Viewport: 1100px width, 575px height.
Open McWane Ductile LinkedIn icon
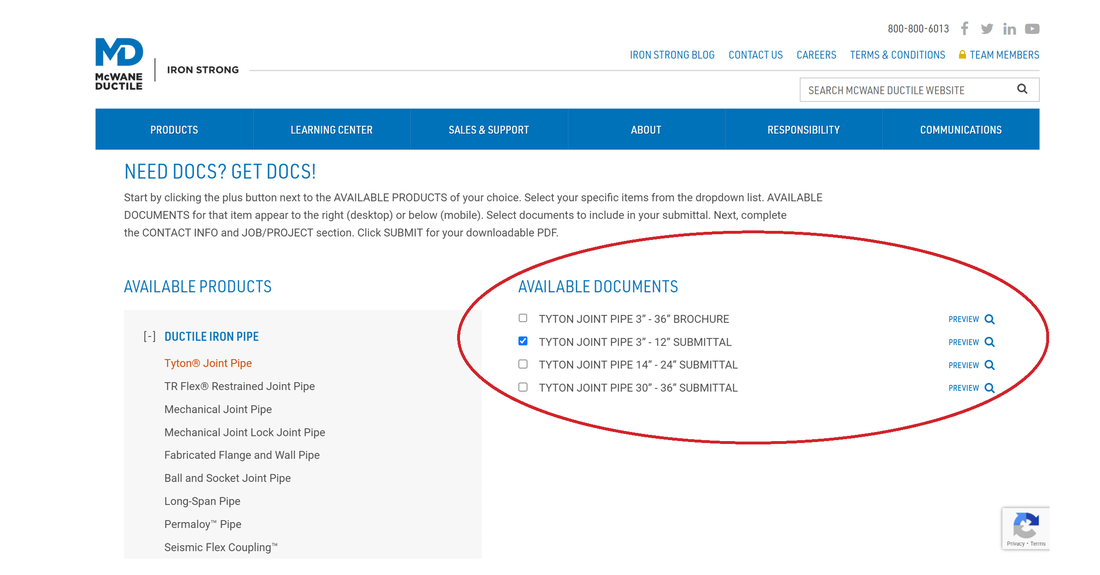pos(1009,29)
